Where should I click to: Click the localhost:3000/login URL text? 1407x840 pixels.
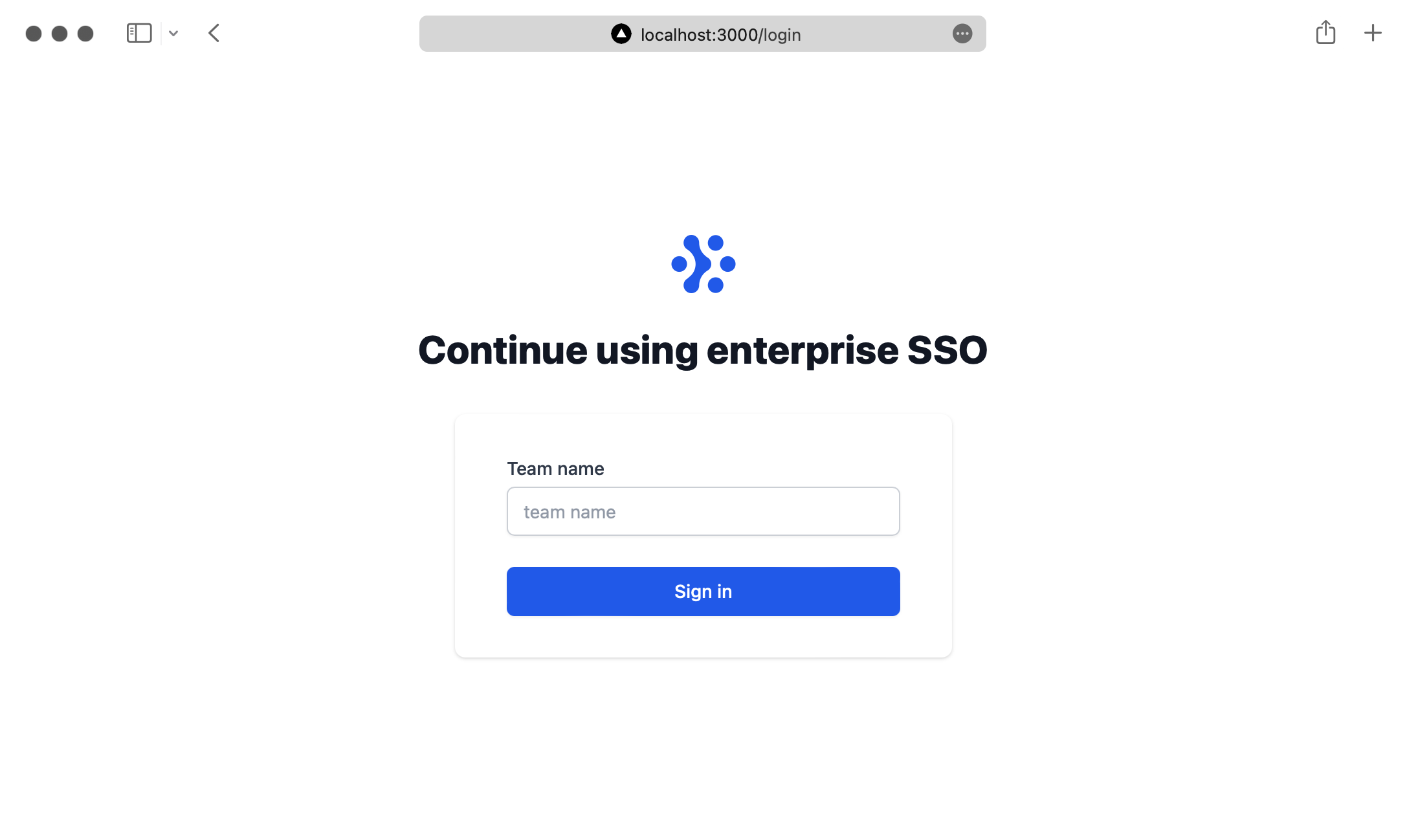click(720, 34)
